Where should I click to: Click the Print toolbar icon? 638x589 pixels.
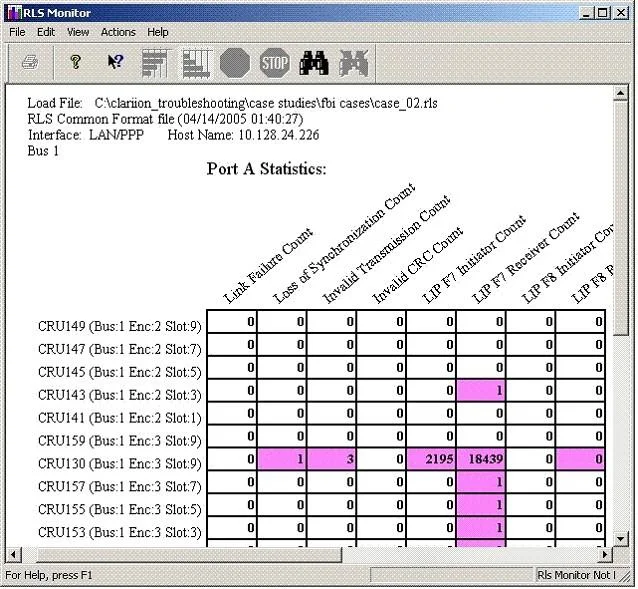[30, 63]
